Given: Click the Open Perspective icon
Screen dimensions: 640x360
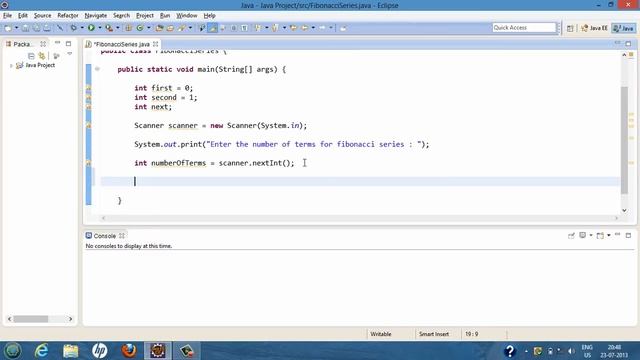Looking at the screenshot, I should [570, 28].
